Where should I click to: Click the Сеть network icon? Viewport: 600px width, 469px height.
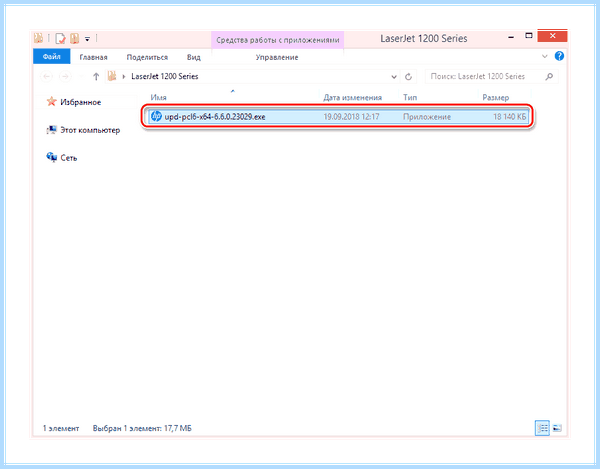[x=51, y=157]
